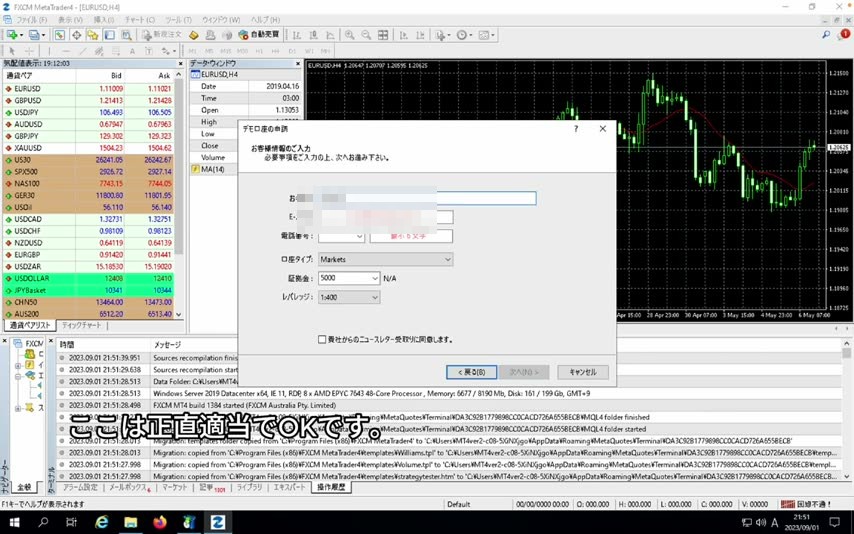Click the dialog help question mark button
This screenshot has height=534, width=854.
point(576,129)
